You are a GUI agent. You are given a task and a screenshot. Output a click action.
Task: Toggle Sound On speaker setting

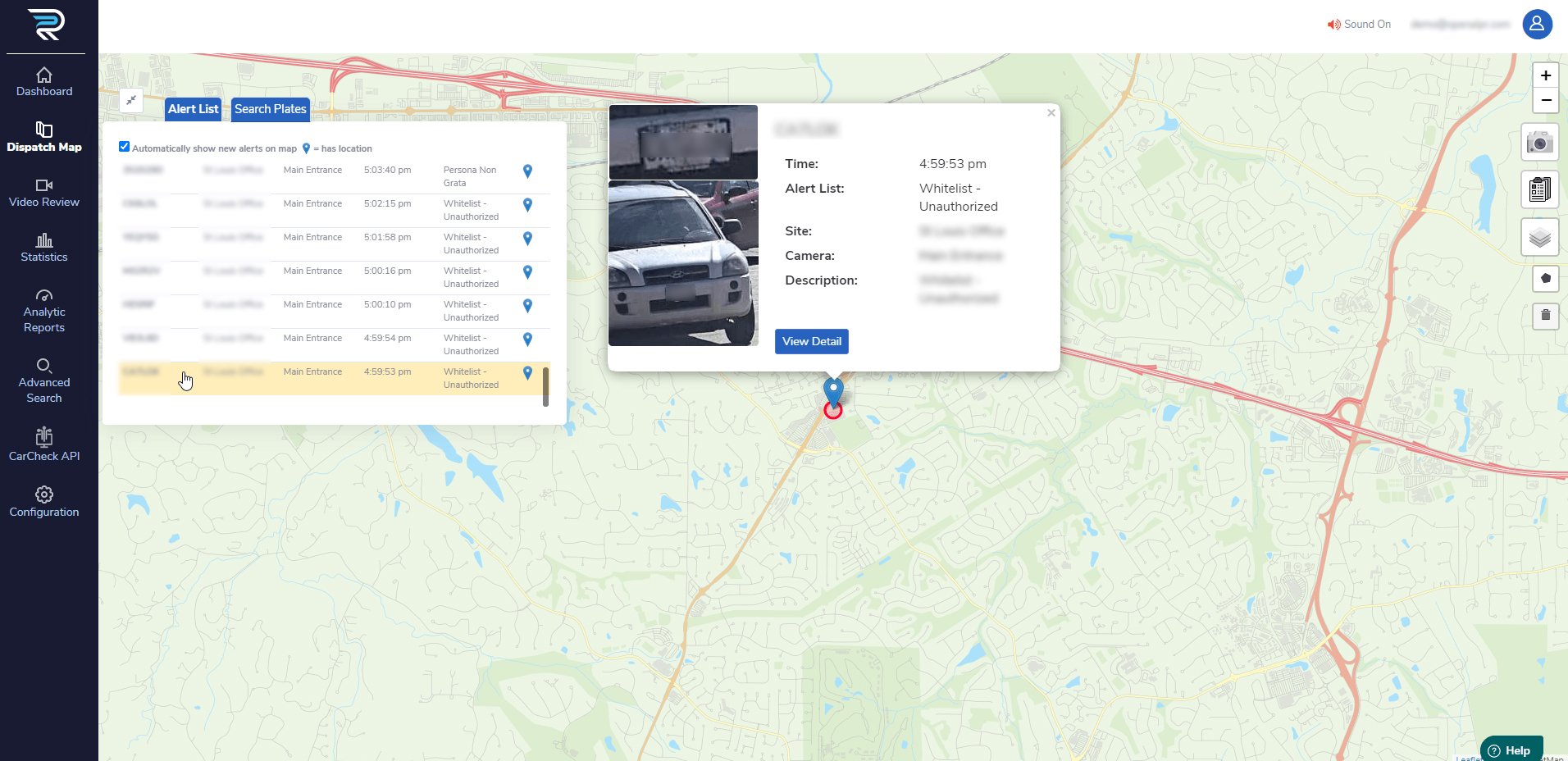point(1359,25)
